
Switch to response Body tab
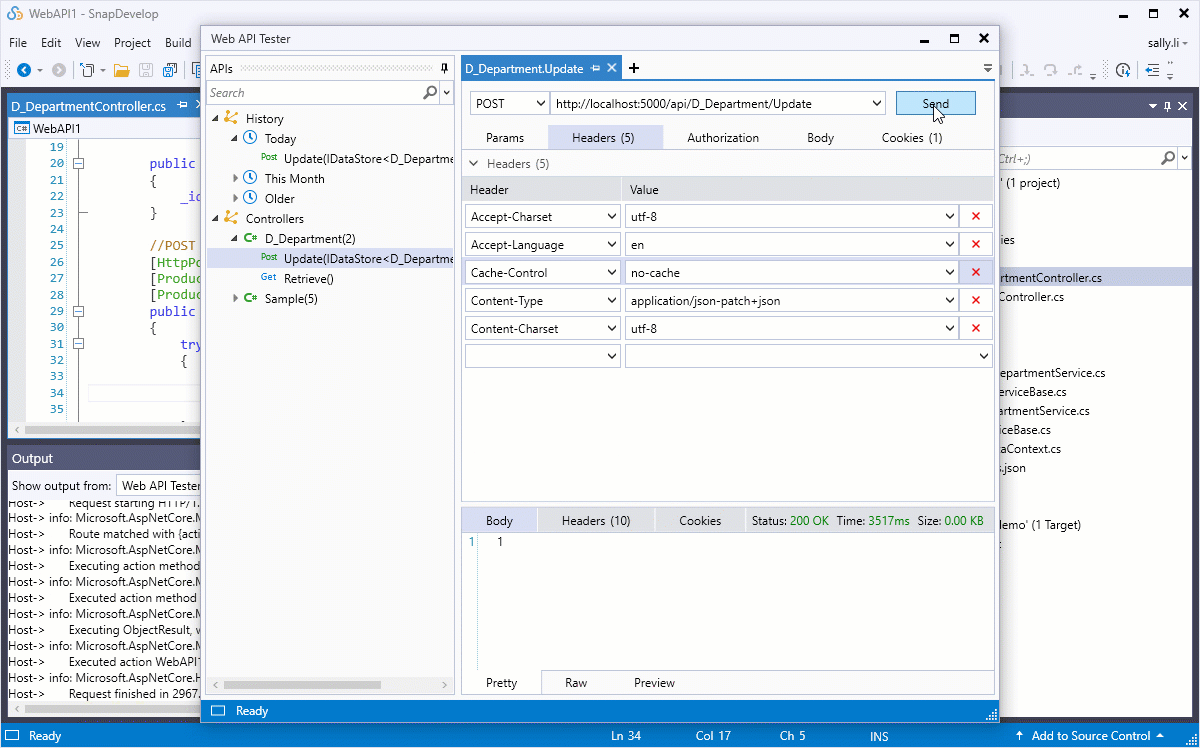point(499,520)
